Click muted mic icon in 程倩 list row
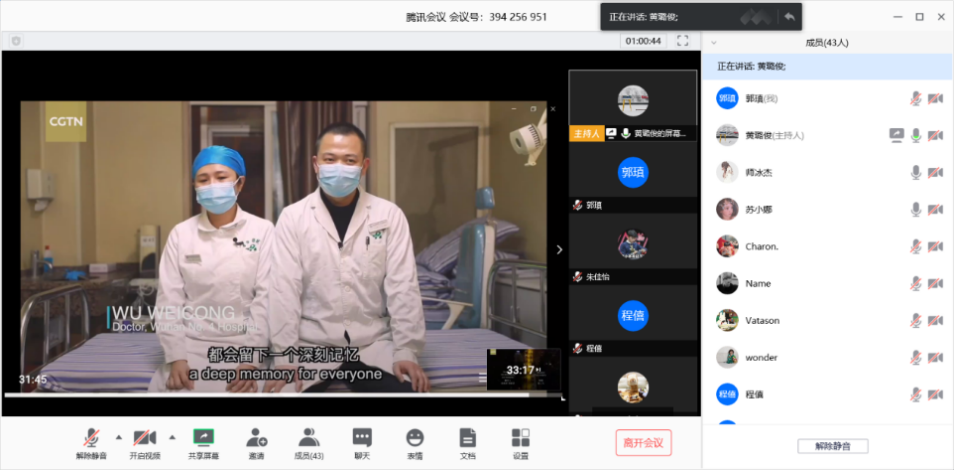This screenshot has width=954, height=470. click(x=916, y=395)
